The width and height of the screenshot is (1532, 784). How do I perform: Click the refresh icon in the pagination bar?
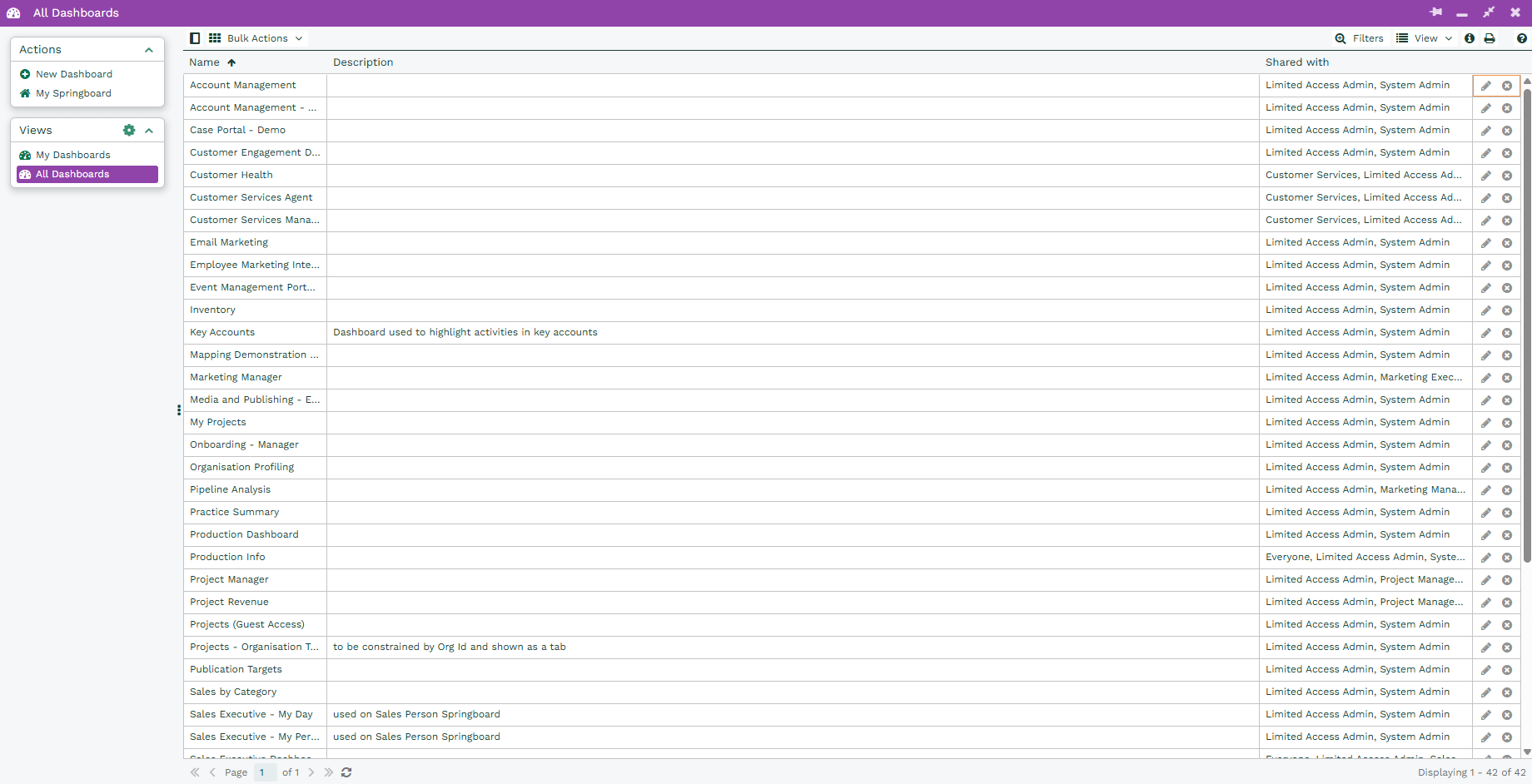[x=346, y=772]
